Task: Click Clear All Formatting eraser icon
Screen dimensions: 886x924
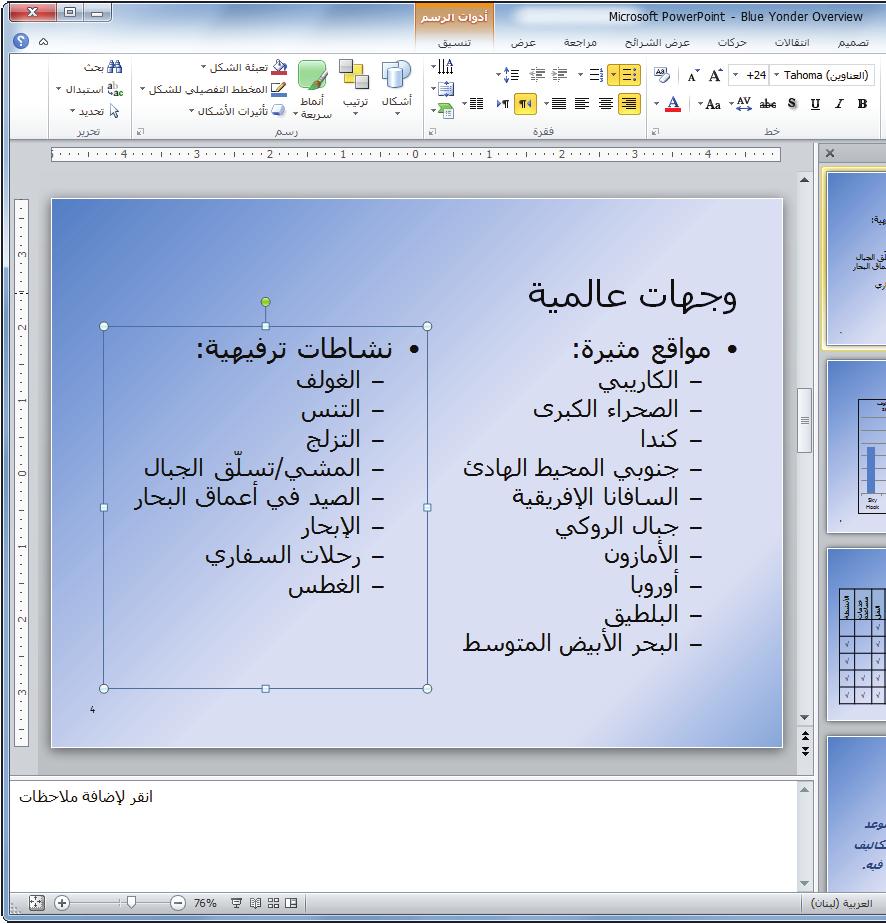Action: 662,75
